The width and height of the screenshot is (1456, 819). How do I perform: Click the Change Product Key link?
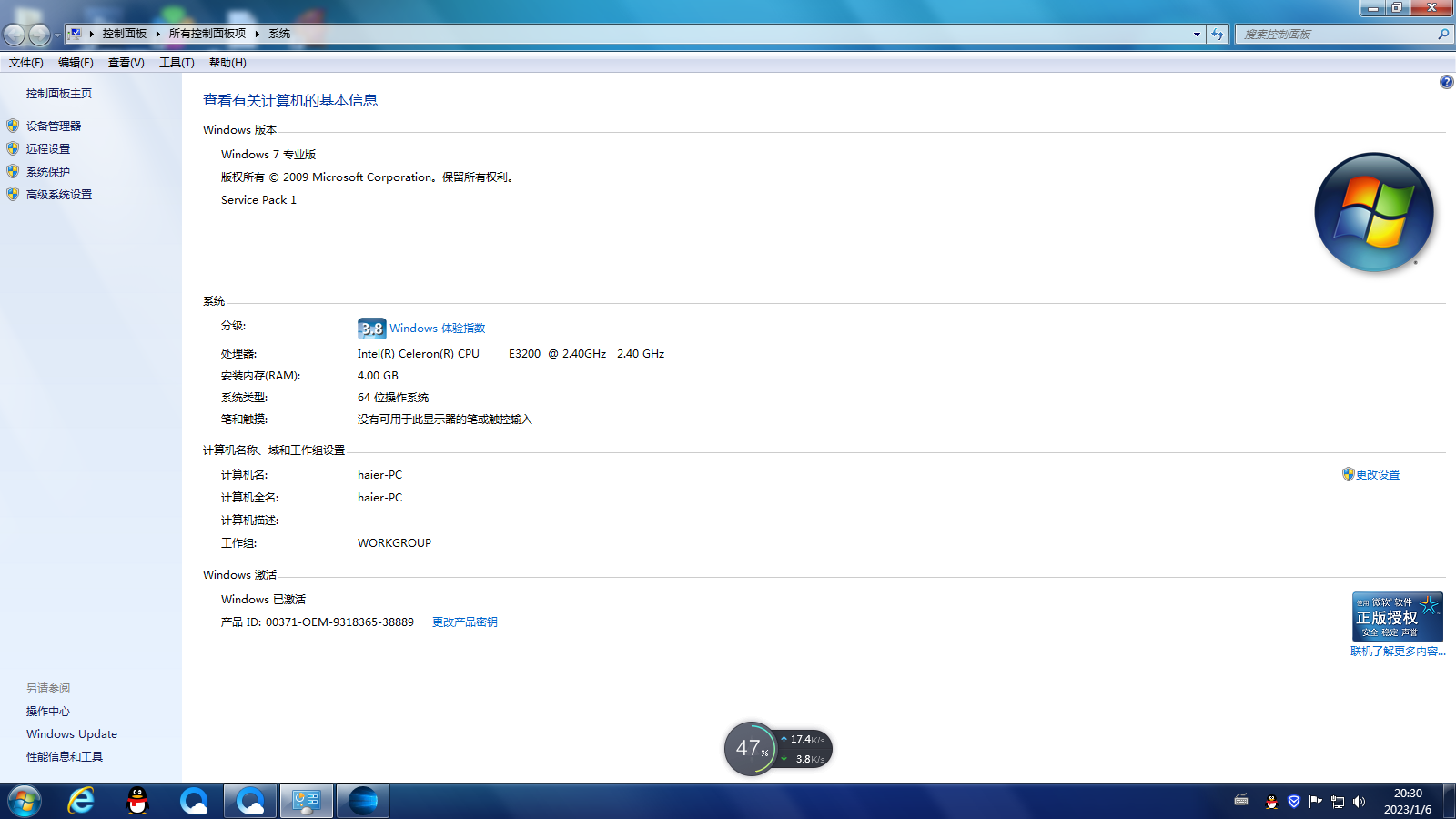(x=464, y=622)
